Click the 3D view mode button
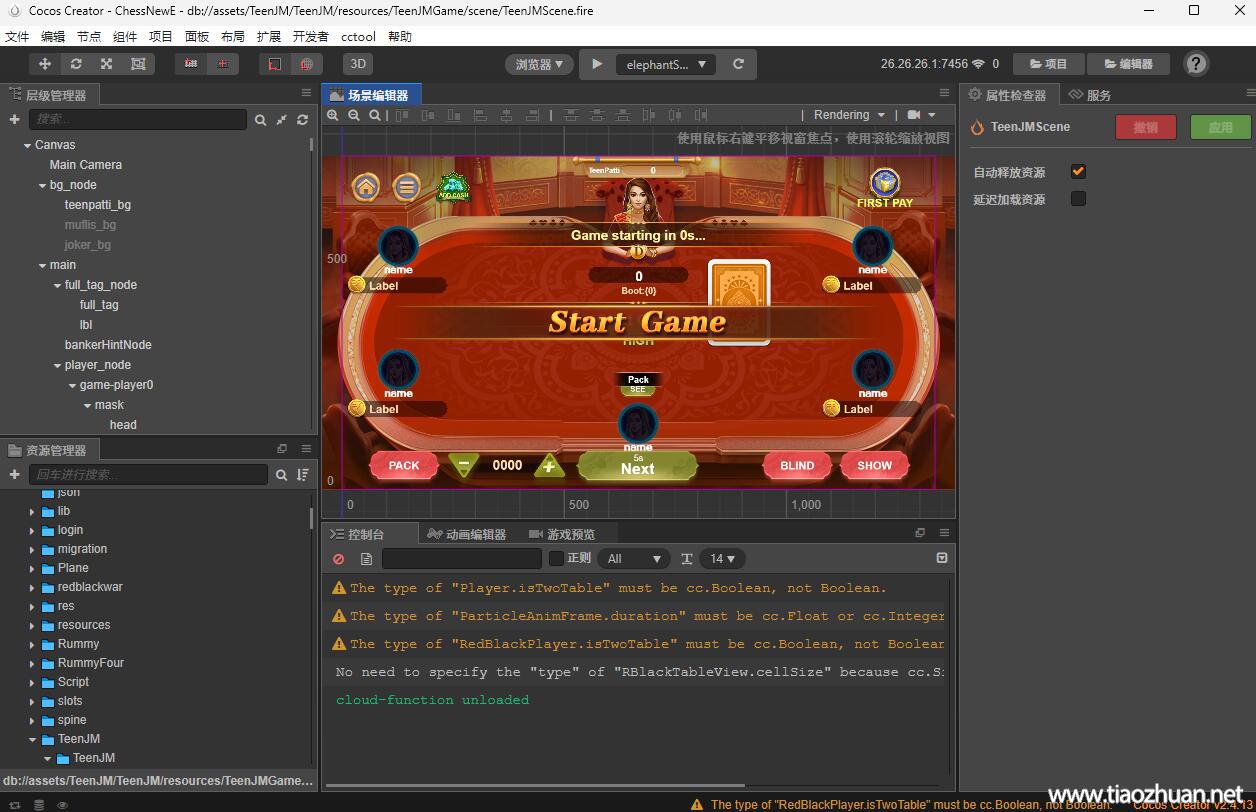This screenshot has width=1256, height=812. pyautogui.click(x=357, y=64)
